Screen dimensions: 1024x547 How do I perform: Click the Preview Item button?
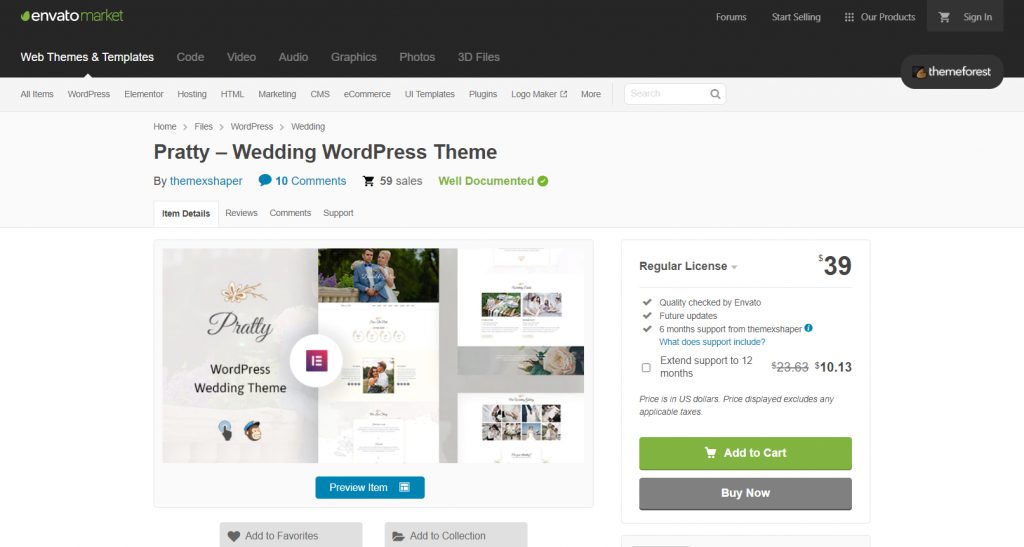[x=370, y=488]
